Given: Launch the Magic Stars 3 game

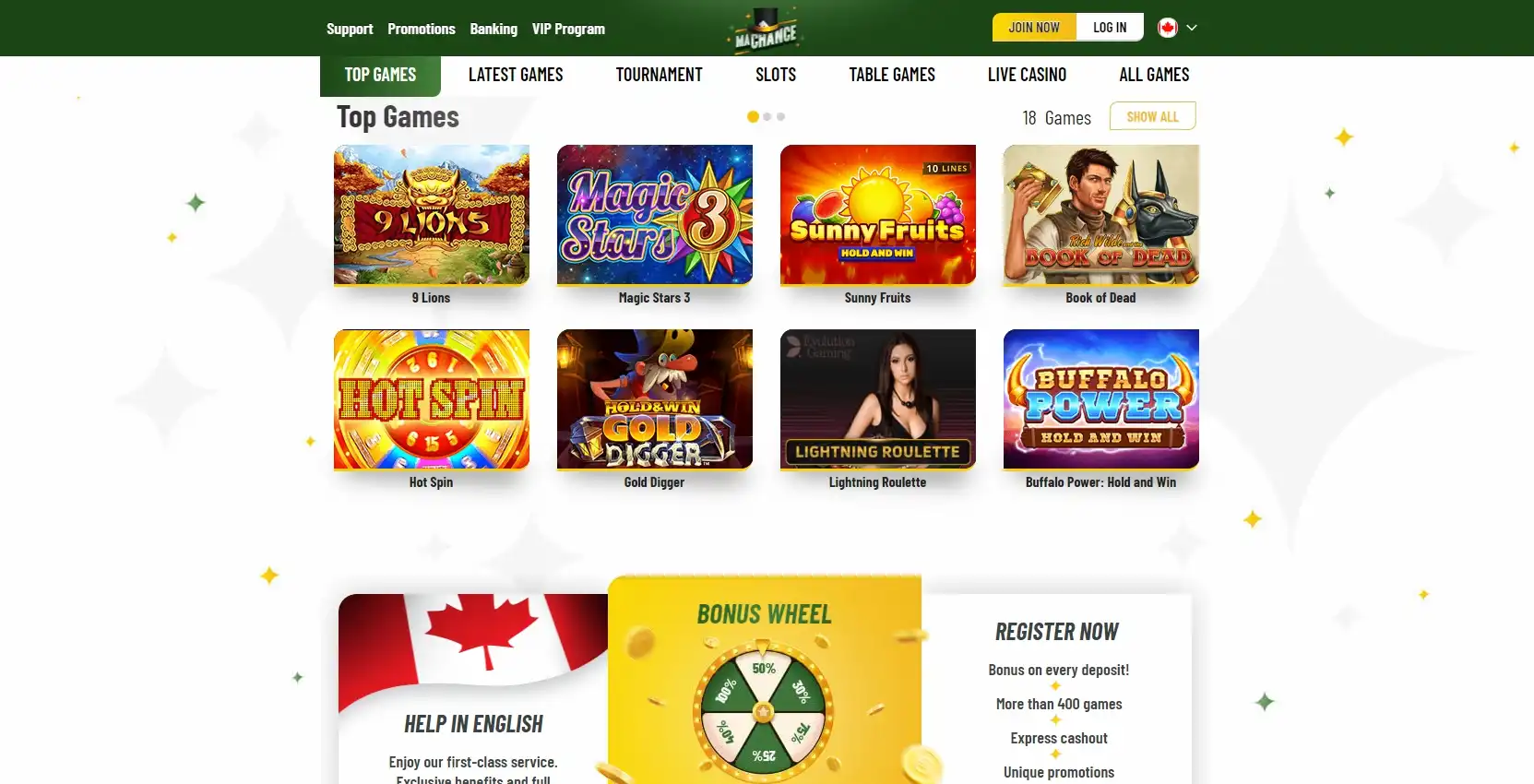Looking at the screenshot, I should (x=655, y=214).
